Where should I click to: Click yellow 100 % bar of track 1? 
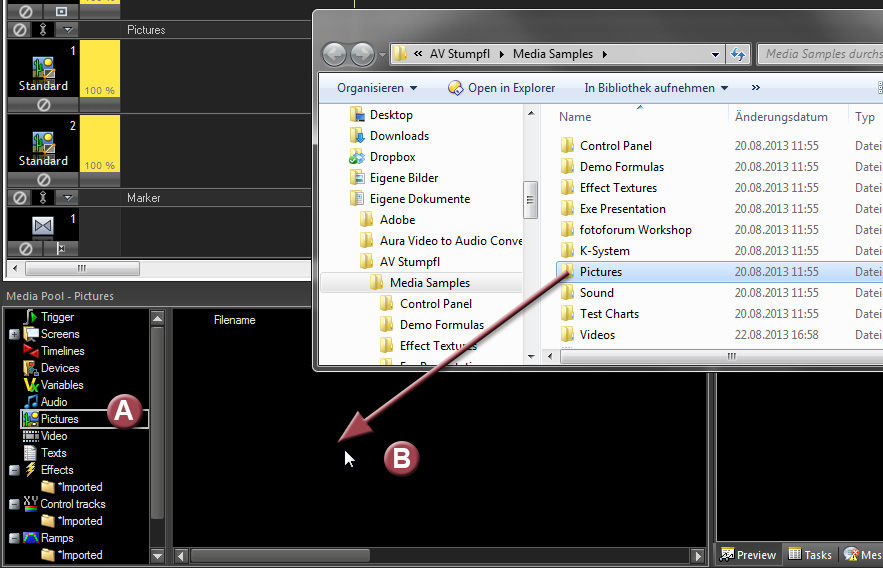click(100, 69)
